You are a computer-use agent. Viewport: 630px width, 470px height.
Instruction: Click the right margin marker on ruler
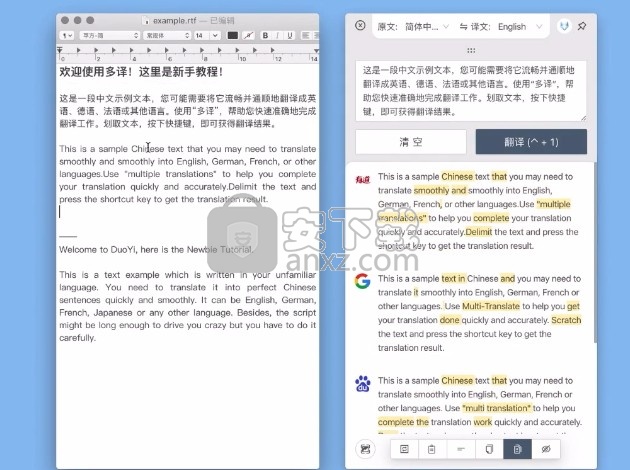pyautogui.click(x=316, y=51)
